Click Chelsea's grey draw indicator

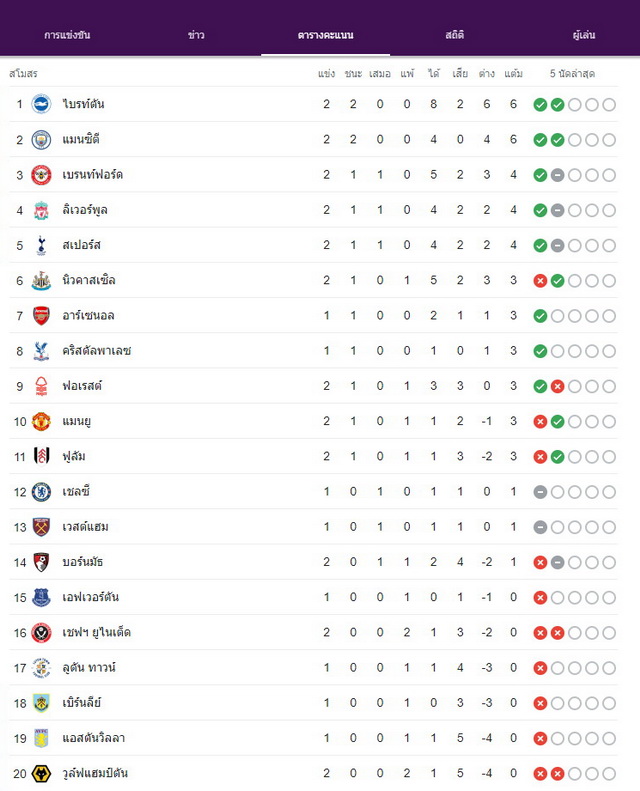click(x=540, y=492)
